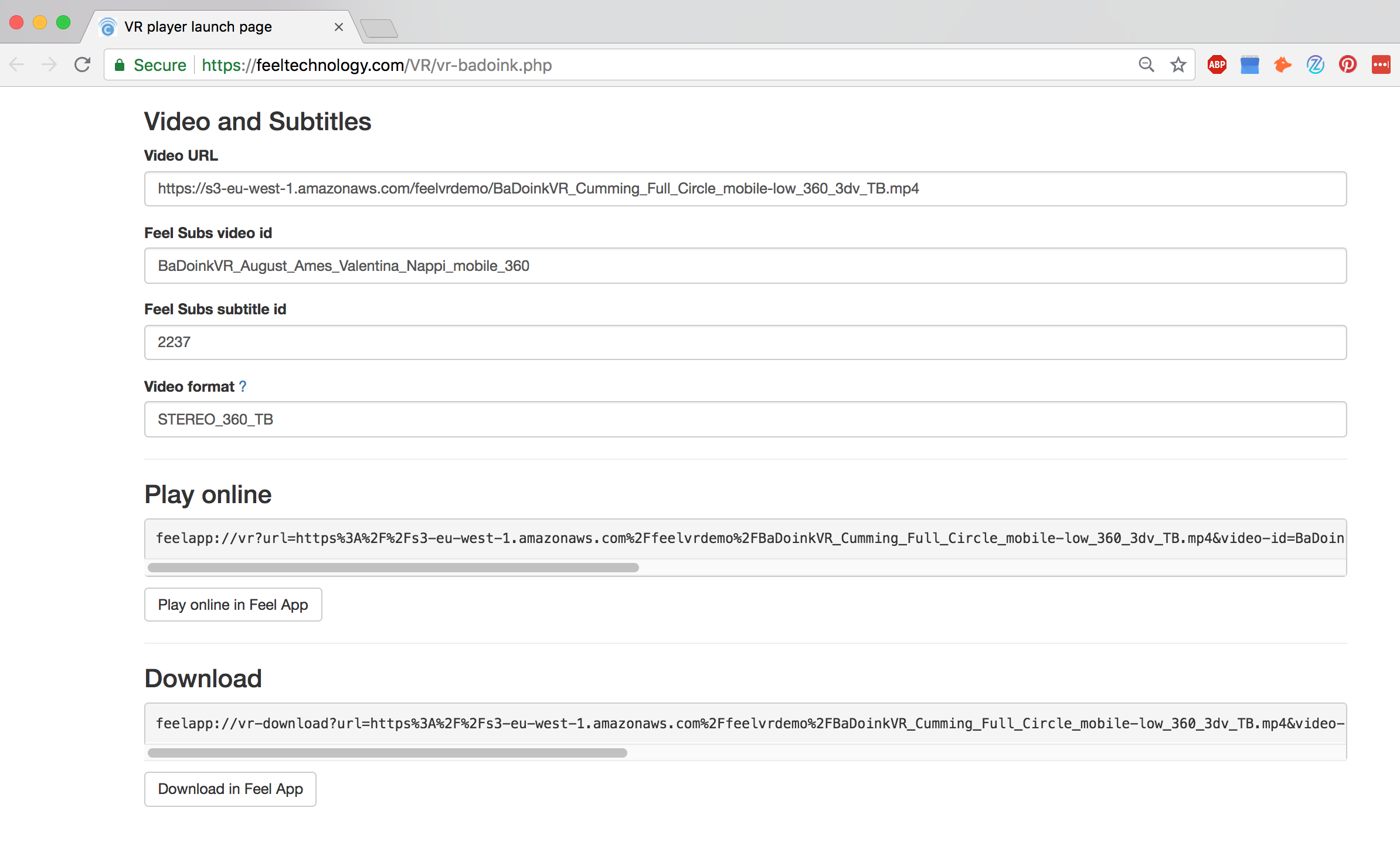This screenshot has width=1400, height=862.
Task: Click the Download URL horizontal scrollbar
Action: pos(388,752)
